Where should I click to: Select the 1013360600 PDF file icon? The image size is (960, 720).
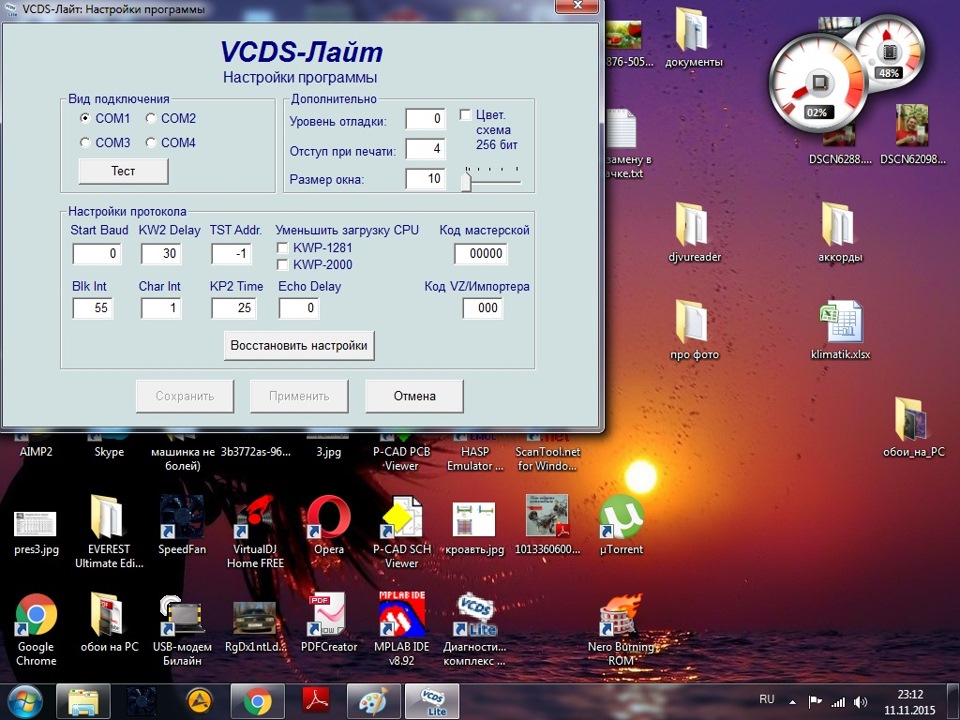click(547, 527)
